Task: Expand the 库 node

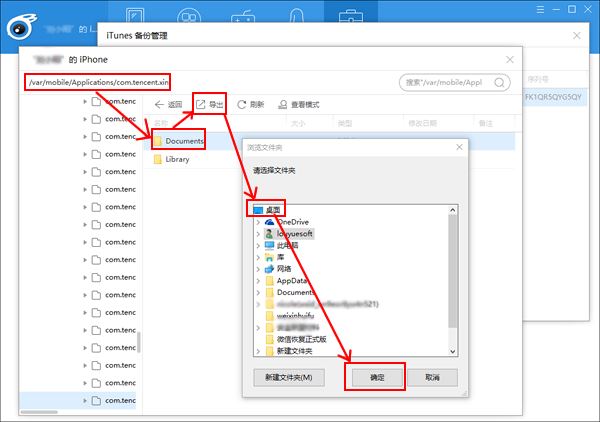Action: (x=258, y=257)
